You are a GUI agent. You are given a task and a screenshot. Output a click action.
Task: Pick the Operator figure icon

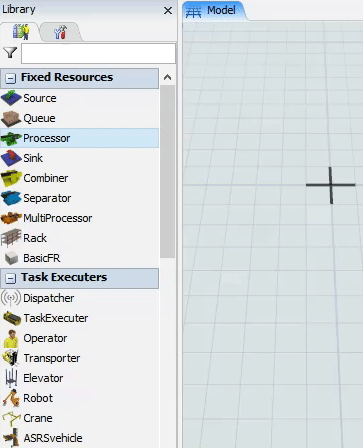coord(11,339)
